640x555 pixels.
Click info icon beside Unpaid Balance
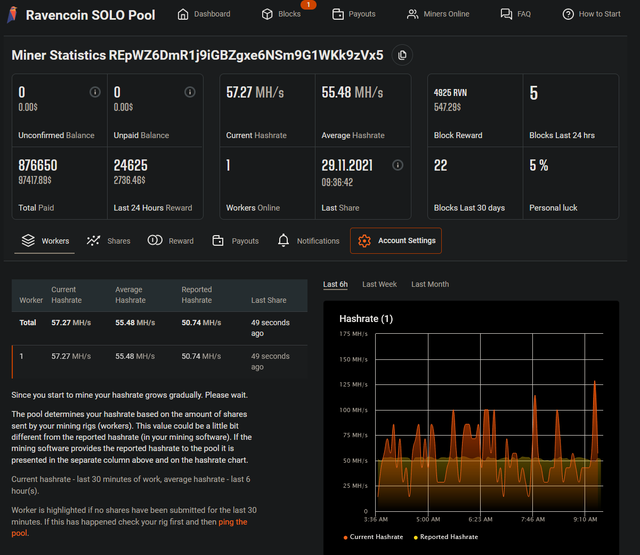(x=190, y=92)
